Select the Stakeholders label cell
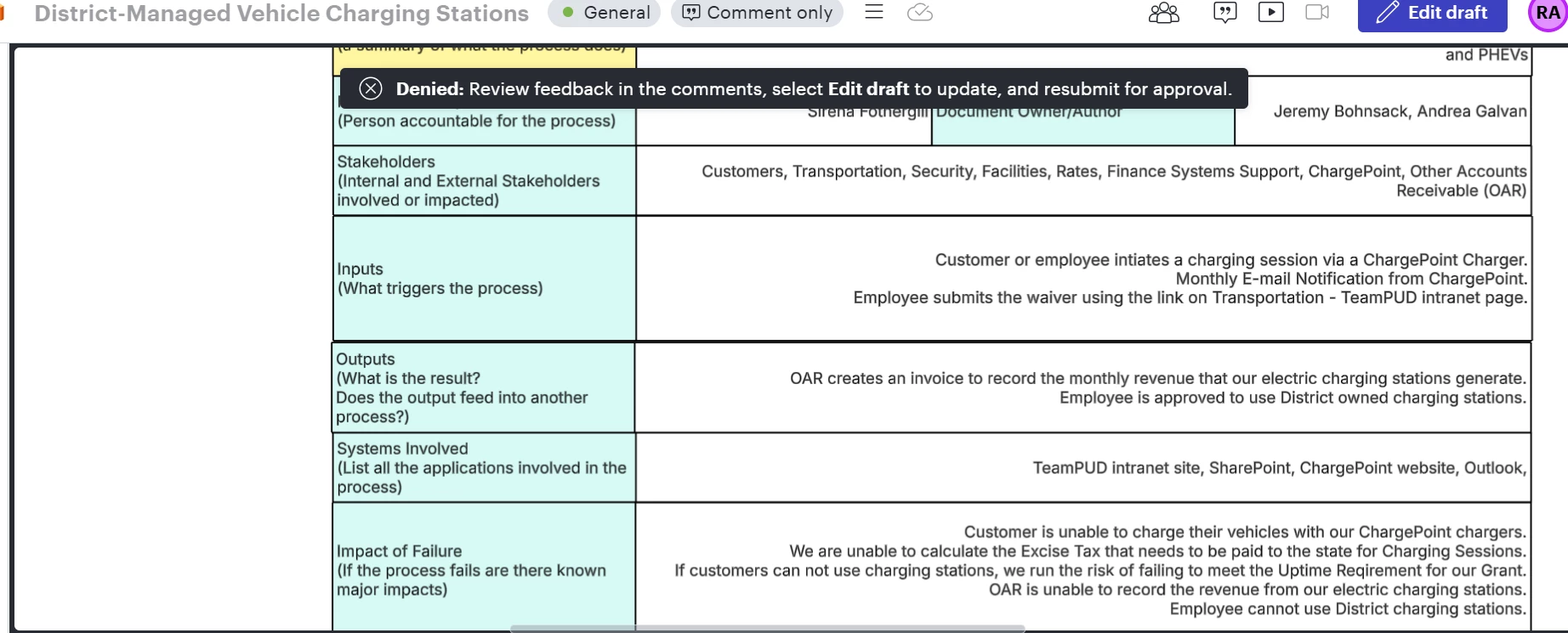This screenshot has width=1568, height=633. [x=484, y=180]
